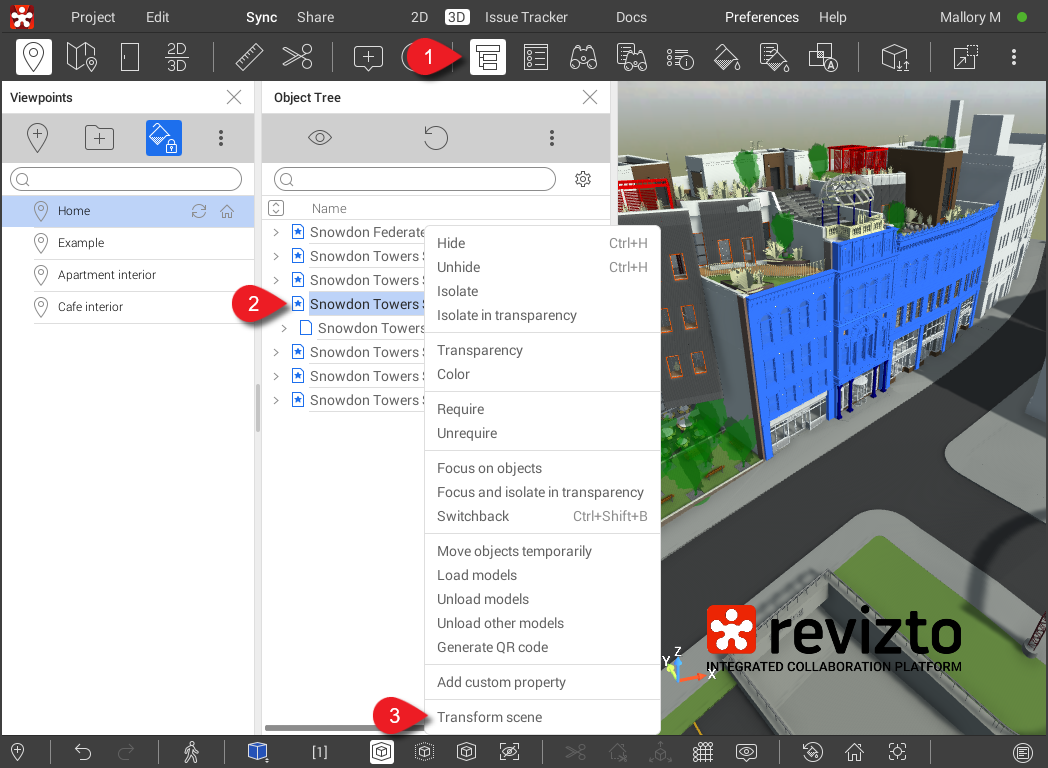Viewport: 1048px width, 768px height.
Task: Open the Issue Tracker link
Action: pos(526,17)
